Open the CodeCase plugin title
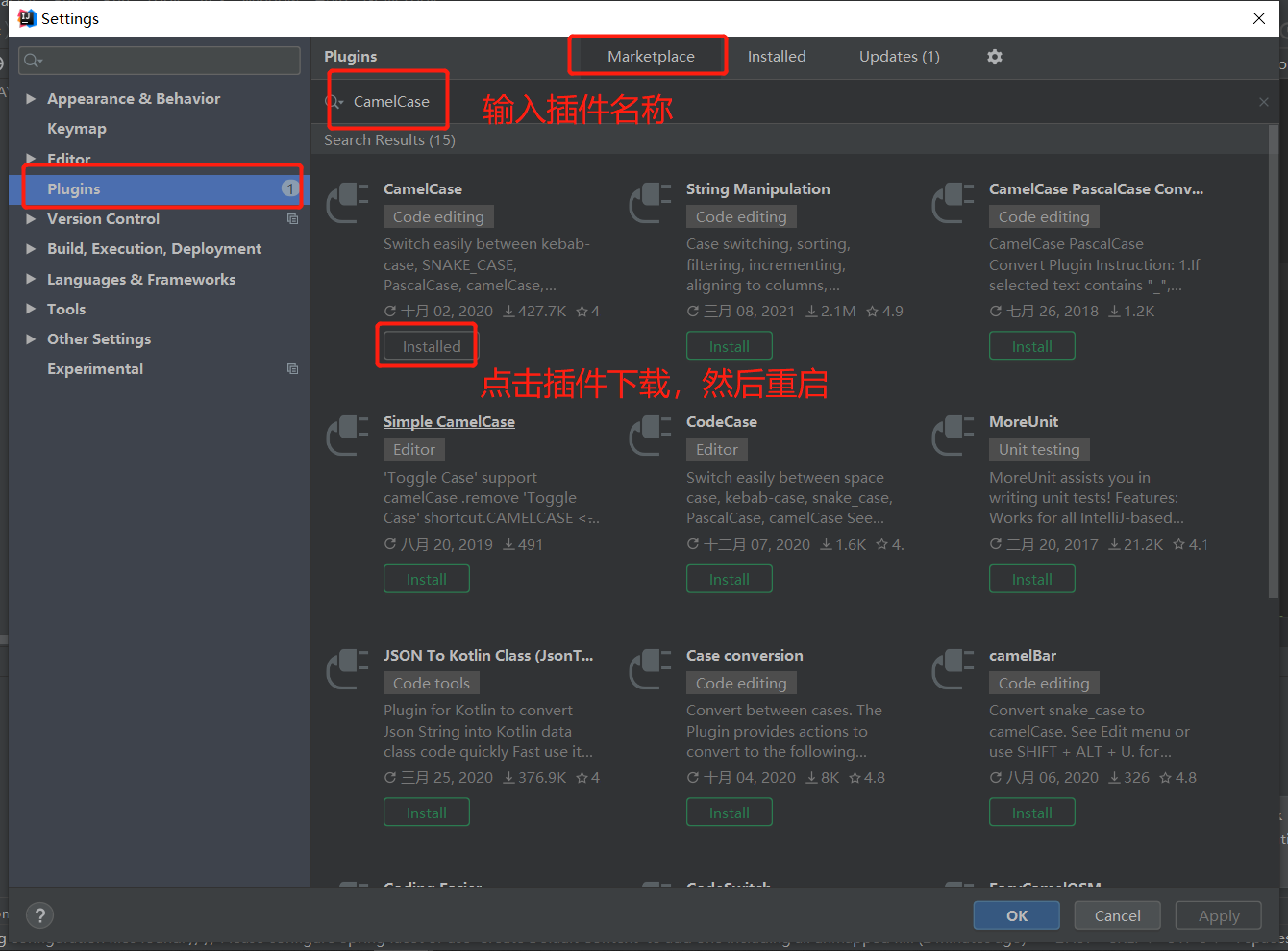 coord(722,422)
